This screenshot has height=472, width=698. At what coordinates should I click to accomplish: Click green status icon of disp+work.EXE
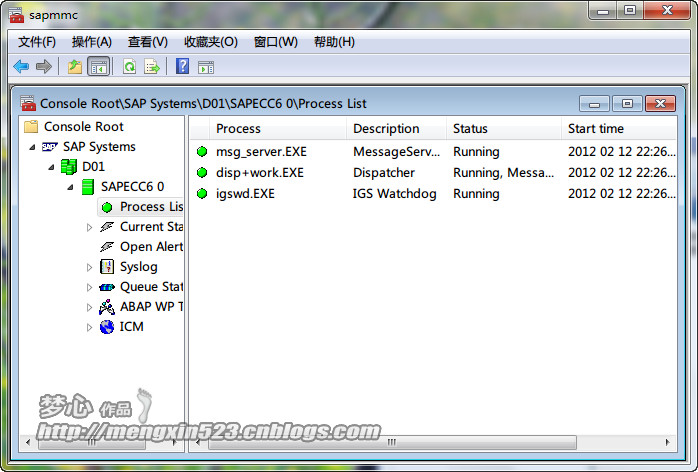pos(202,172)
